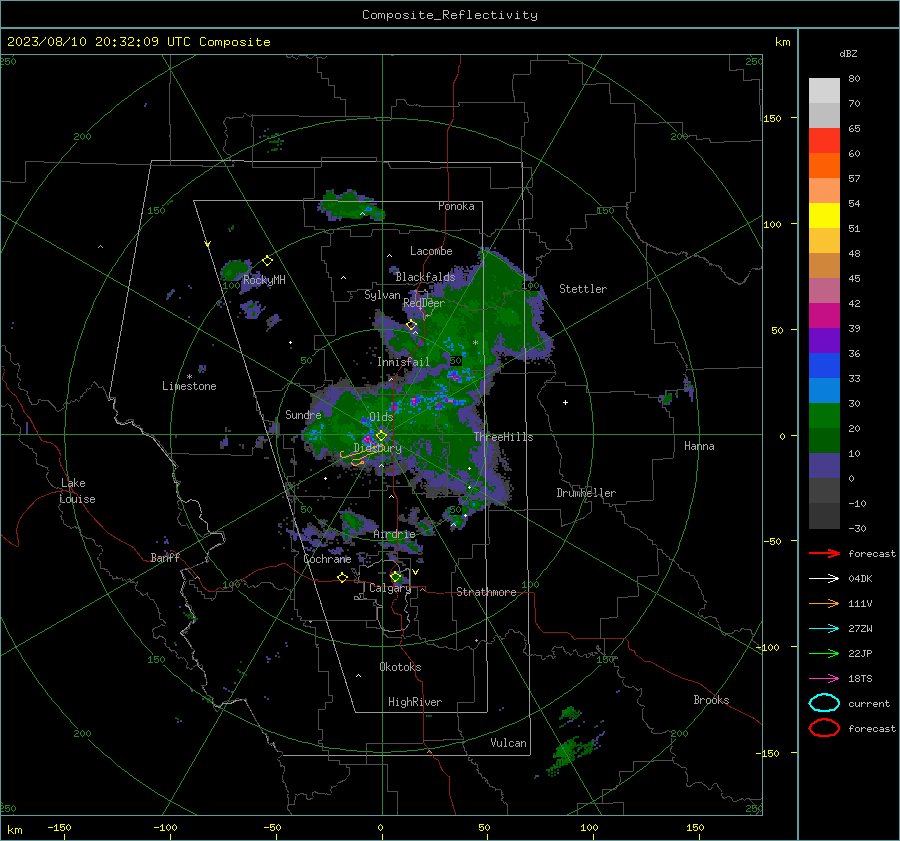Select the yellow 51-54 dBZ swatch
This screenshot has width=900, height=841.
pyautogui.click(x=824, y=216)
